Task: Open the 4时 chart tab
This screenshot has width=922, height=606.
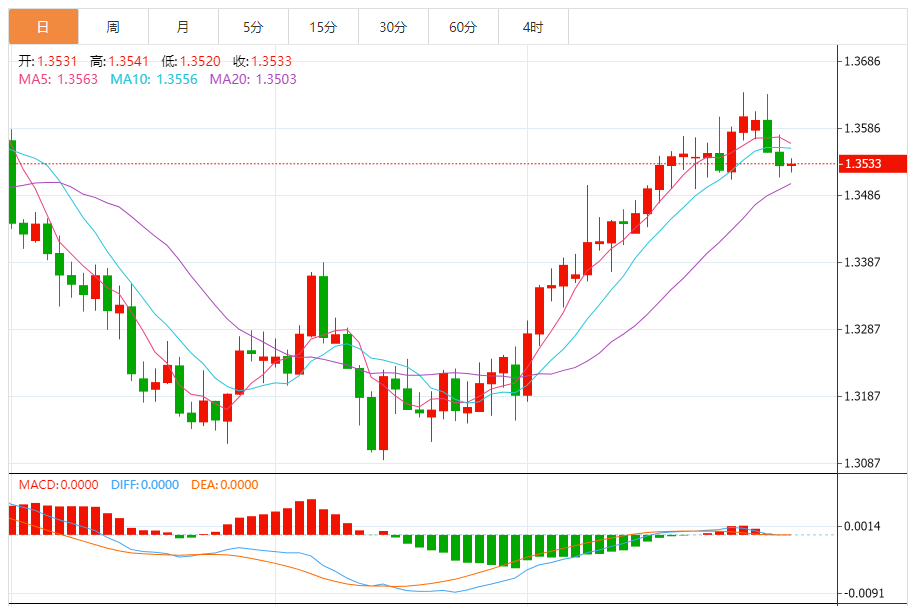Action: [x=533, y=26]
